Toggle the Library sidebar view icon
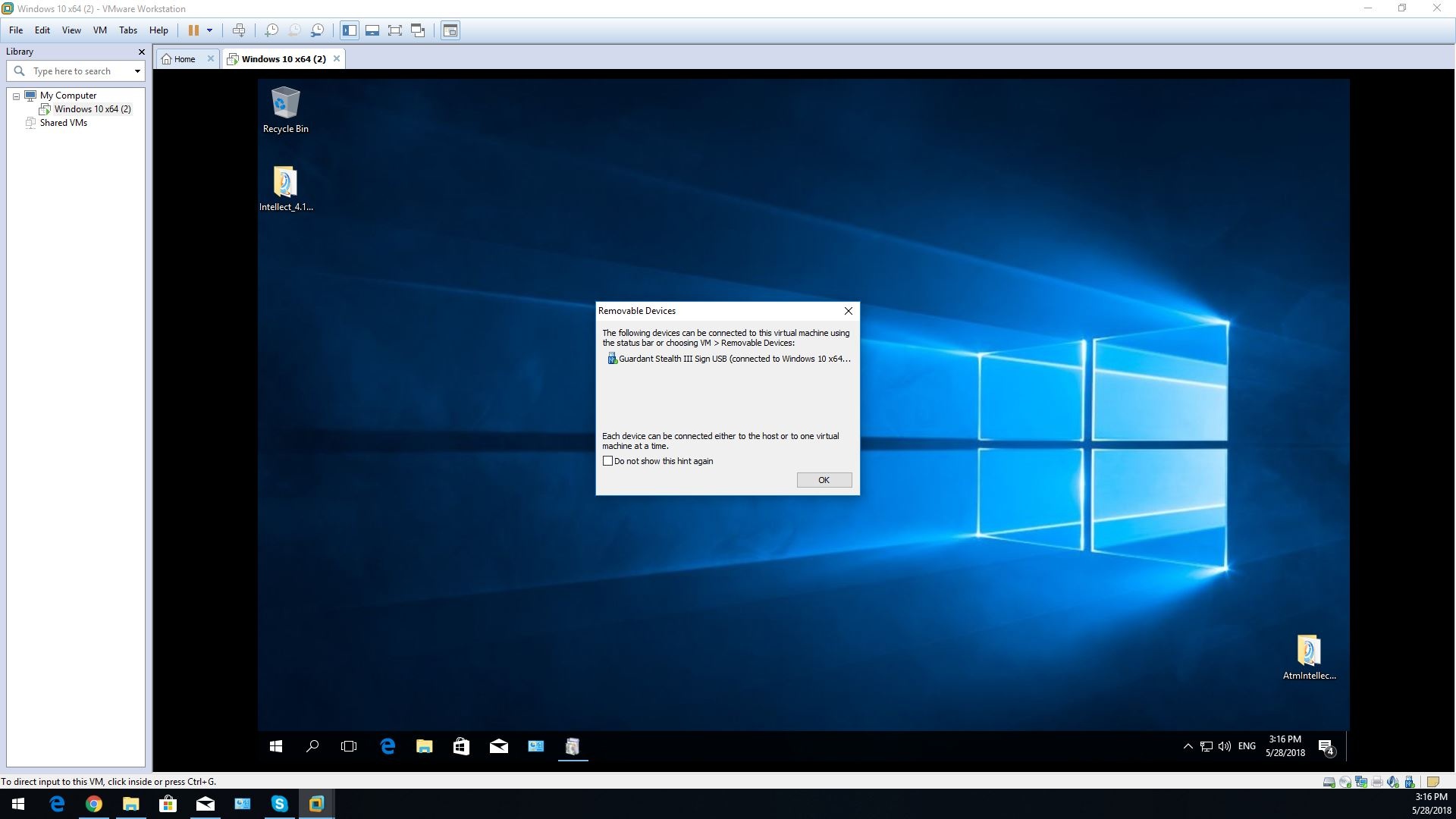This screenshot has width=1456, height=819. (349, 30)
